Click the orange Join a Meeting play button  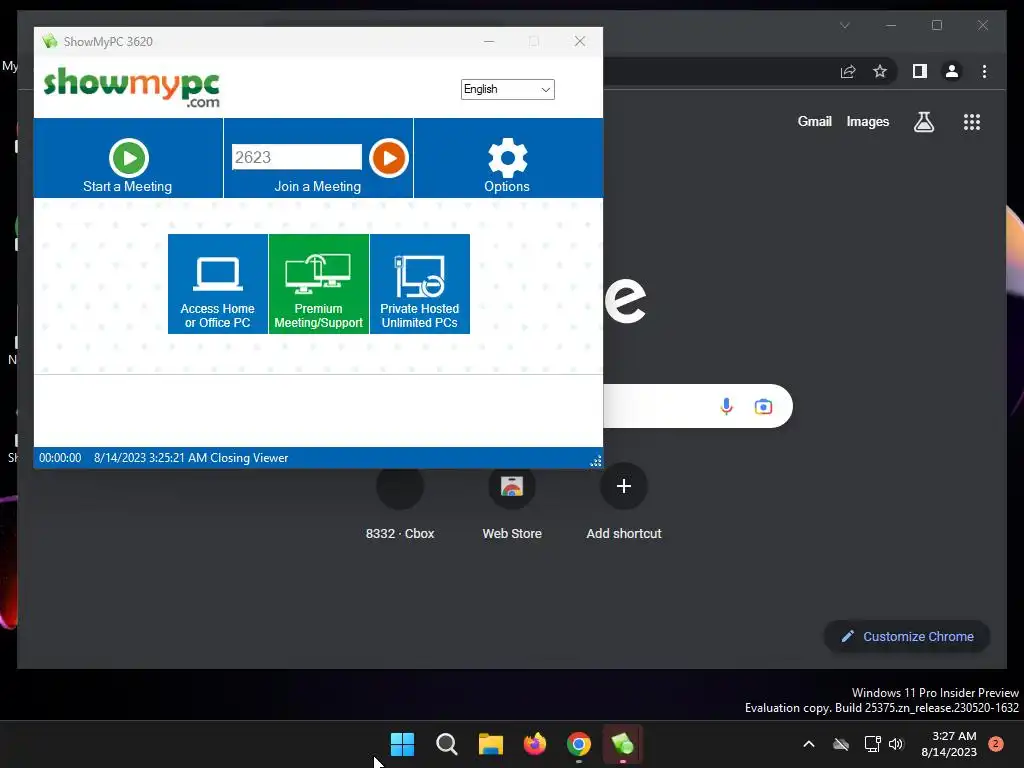[x=389, y=157]
